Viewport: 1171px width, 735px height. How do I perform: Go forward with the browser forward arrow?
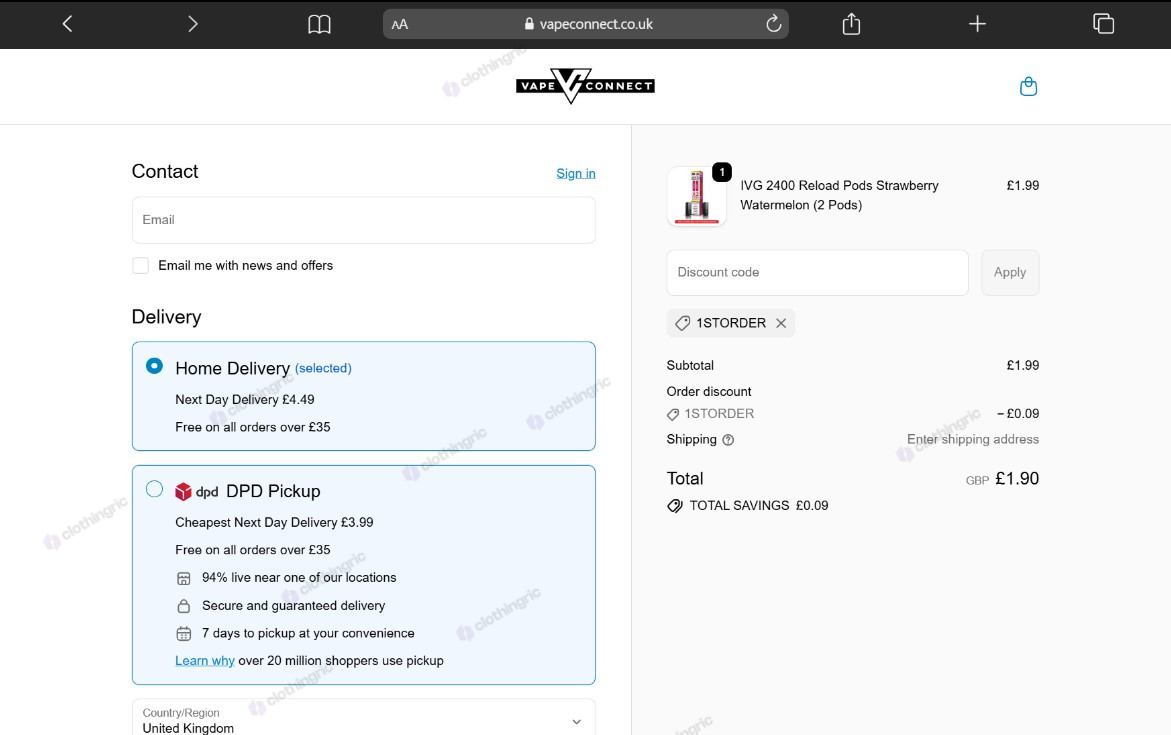pyautogui.click(x=193, y=24)
